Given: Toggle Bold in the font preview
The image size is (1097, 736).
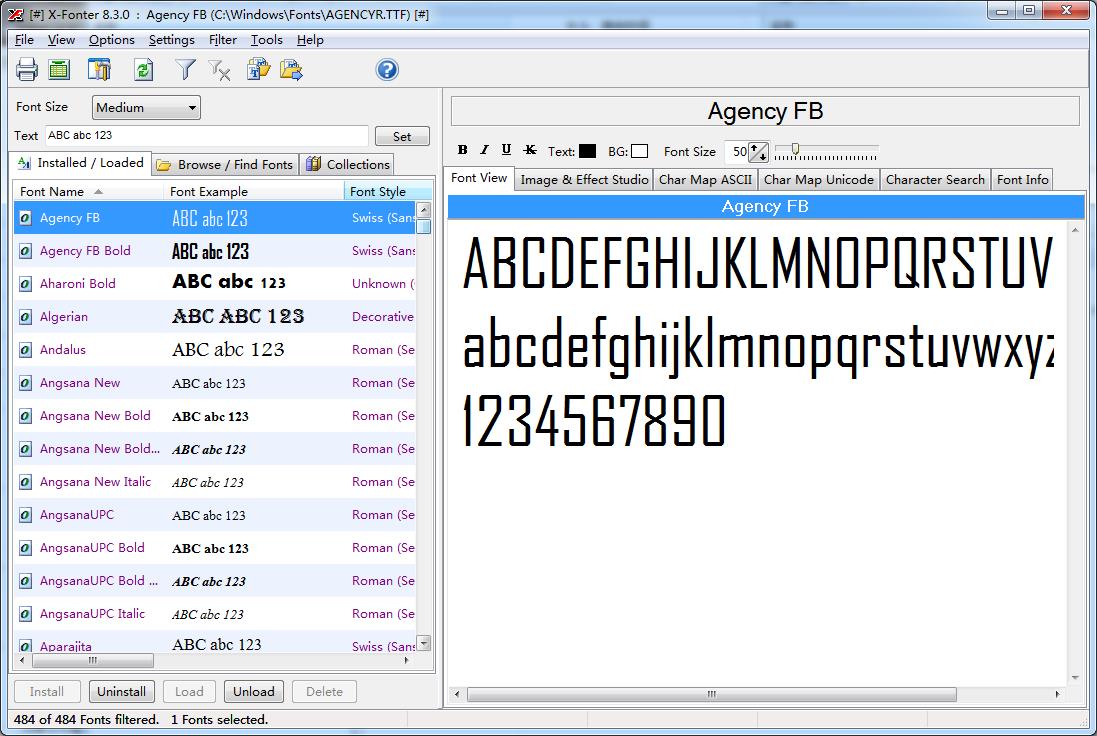Looking at the screenshot, I should pyautogui.click(x=462, y=150).
